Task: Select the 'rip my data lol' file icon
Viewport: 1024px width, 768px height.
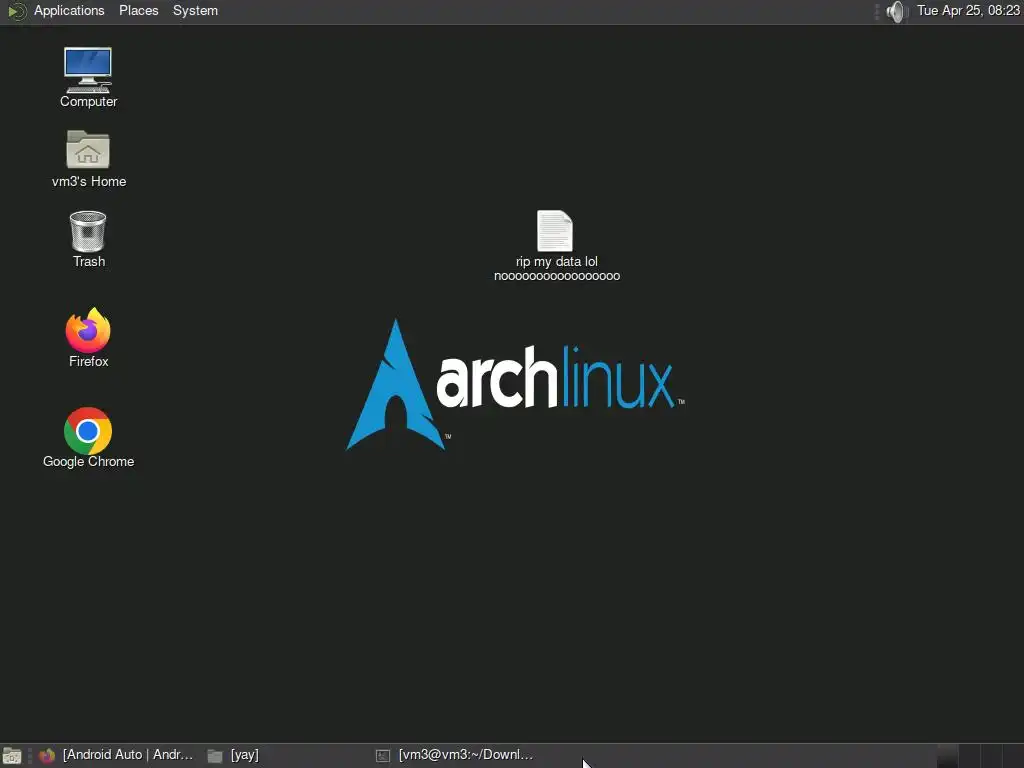Action: 555,231
